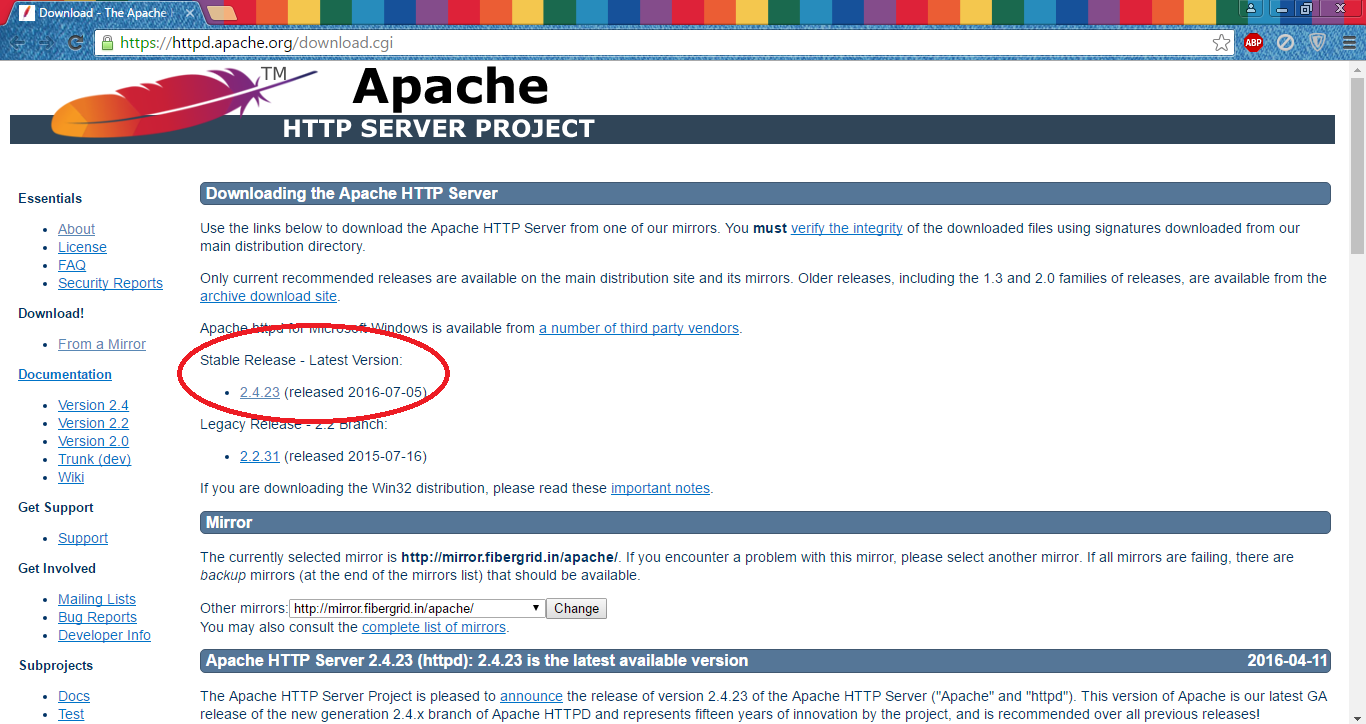Click the browser back arrow

point(19,43)
